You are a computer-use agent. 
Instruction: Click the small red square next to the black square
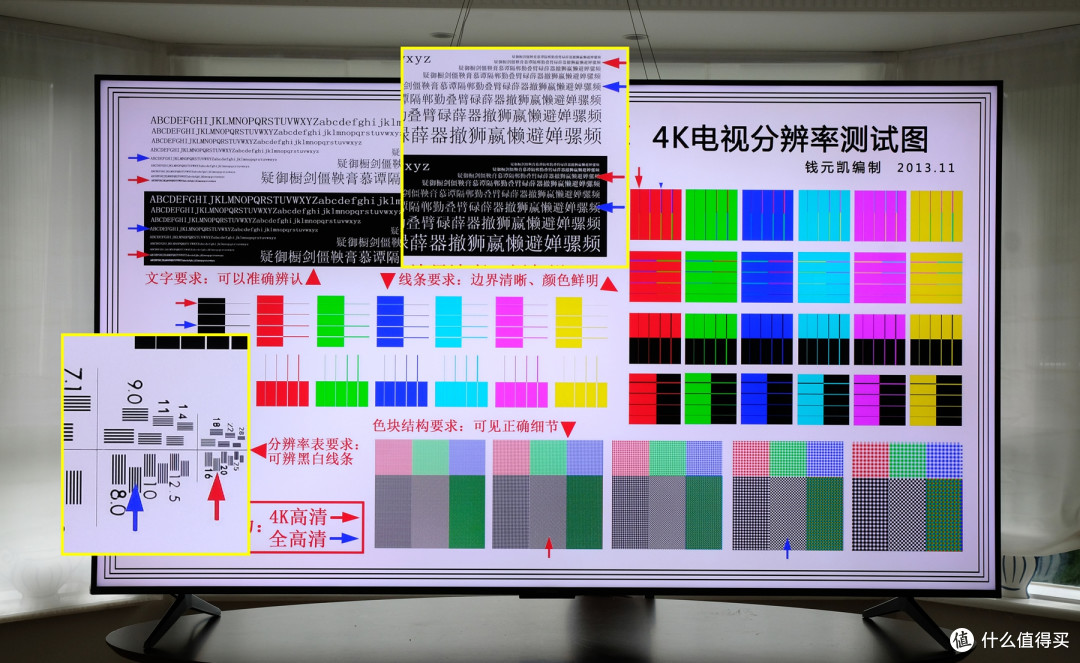tap(270, 321)
